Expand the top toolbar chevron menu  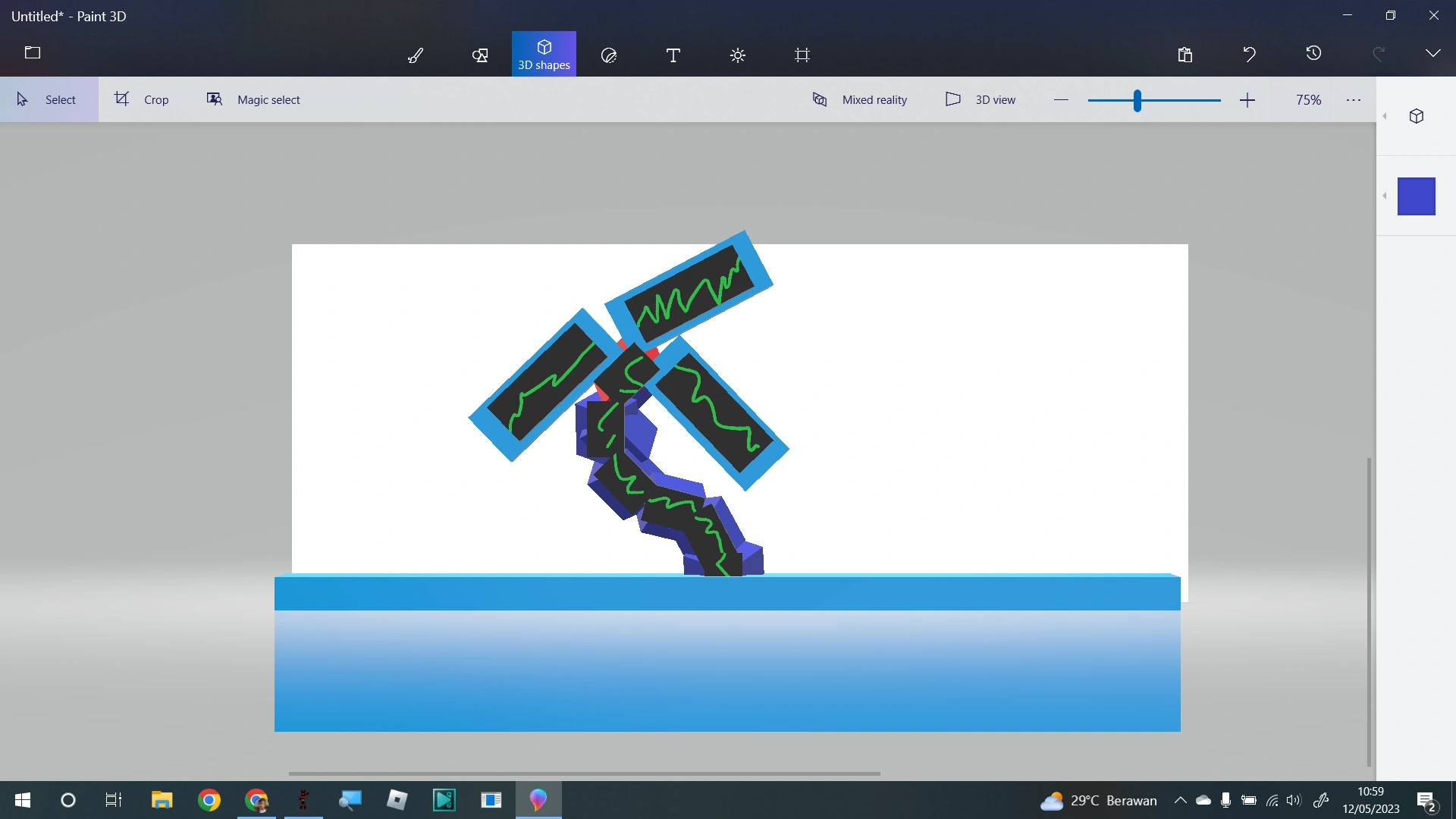click(x=1432, y=53)
